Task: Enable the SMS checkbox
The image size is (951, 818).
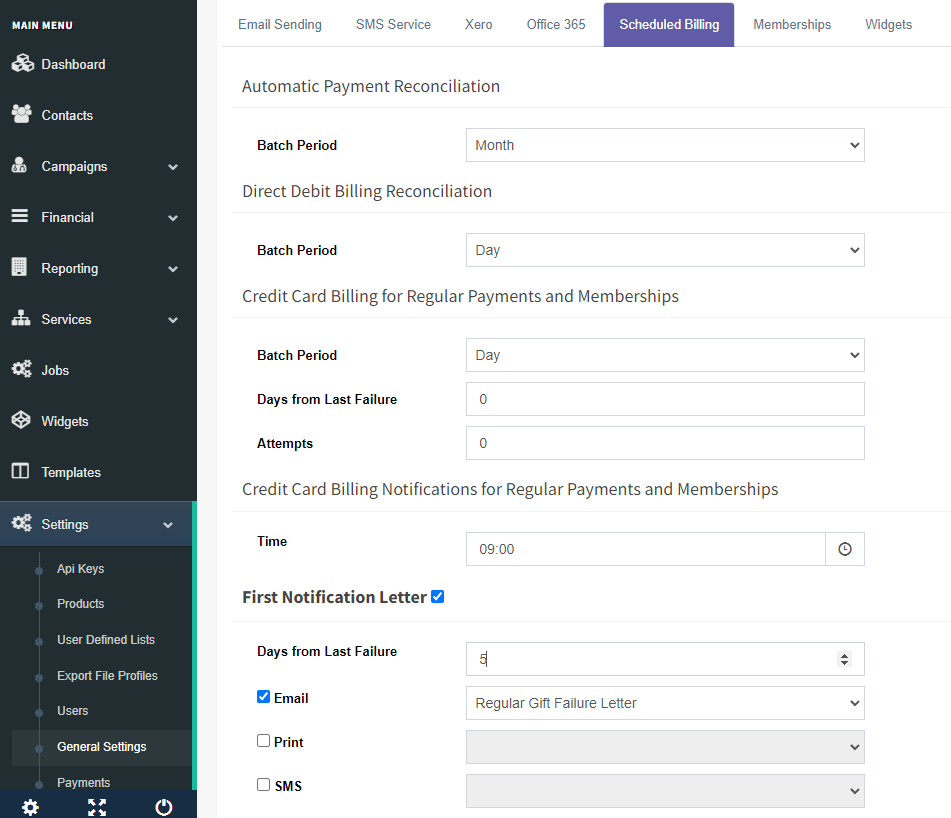Action: 263,785
